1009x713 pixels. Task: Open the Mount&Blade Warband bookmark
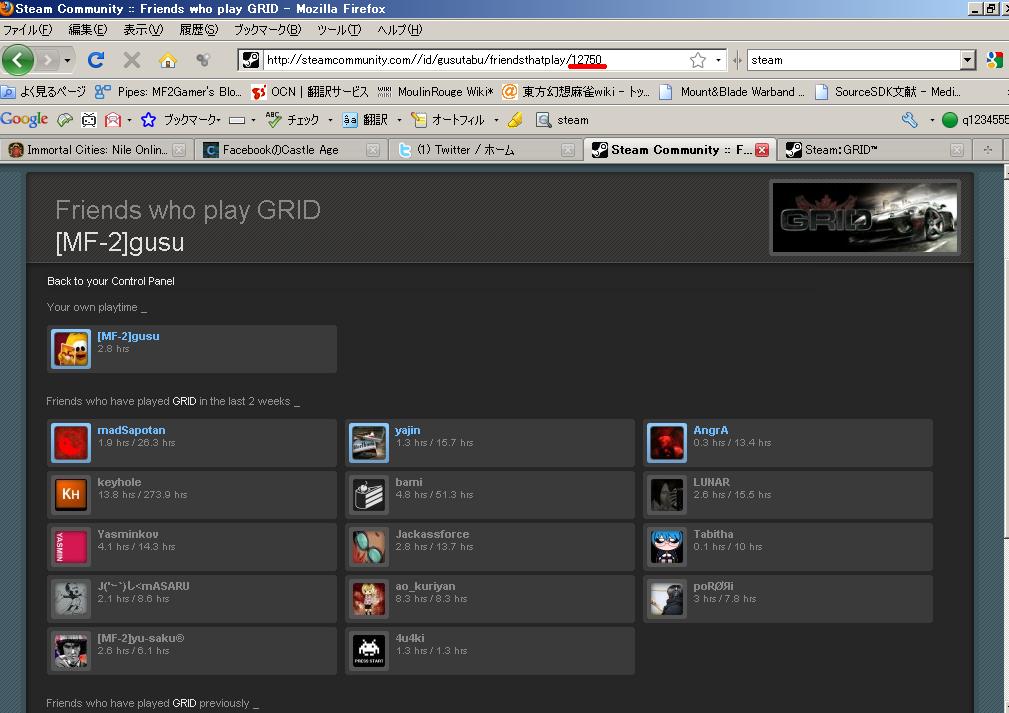[732, 92]
